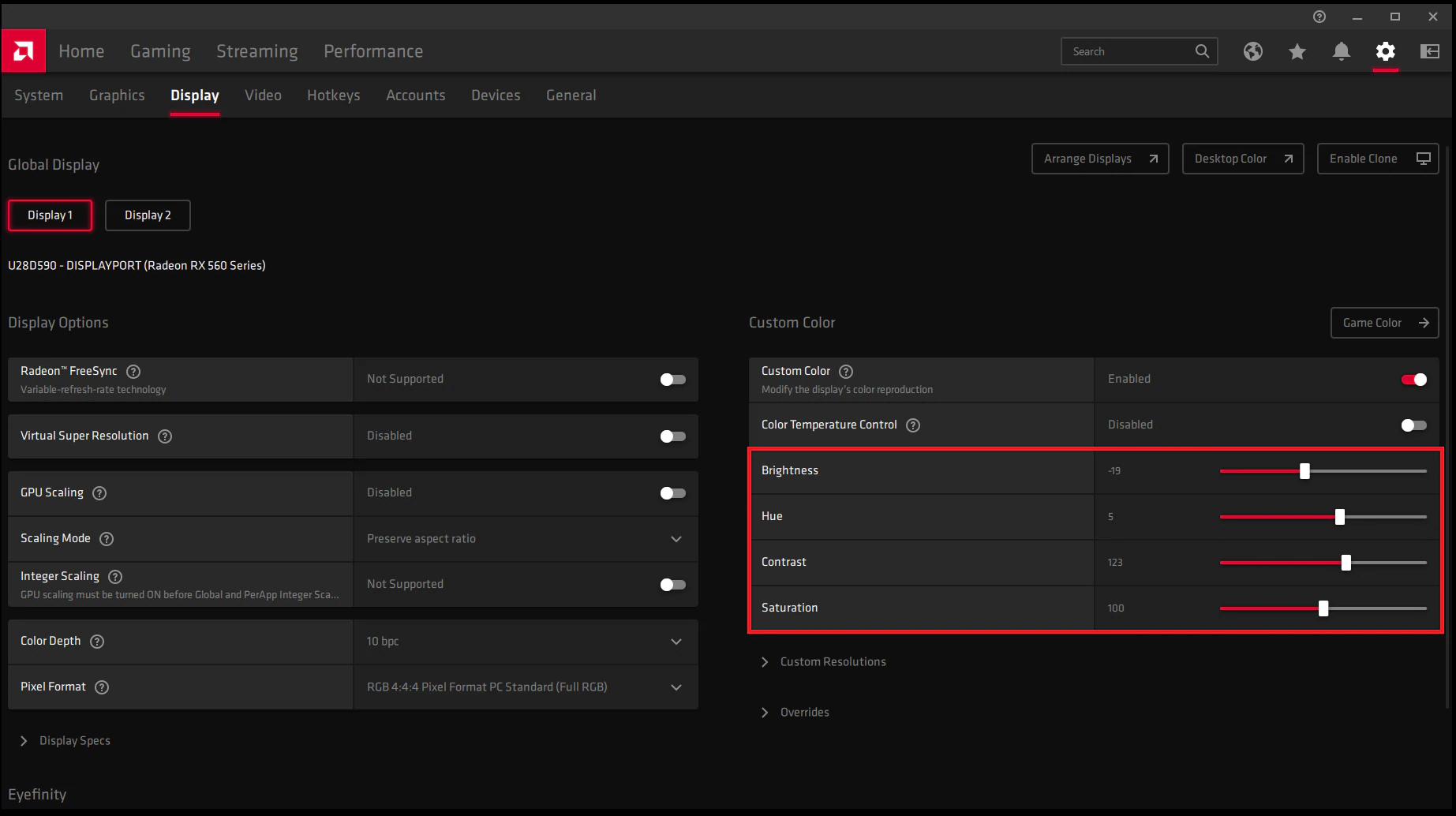Image resolution: width=1456 pixels, height=816 pixels.
Task: Open the web browser globe icon
Action: point(1252,51)
